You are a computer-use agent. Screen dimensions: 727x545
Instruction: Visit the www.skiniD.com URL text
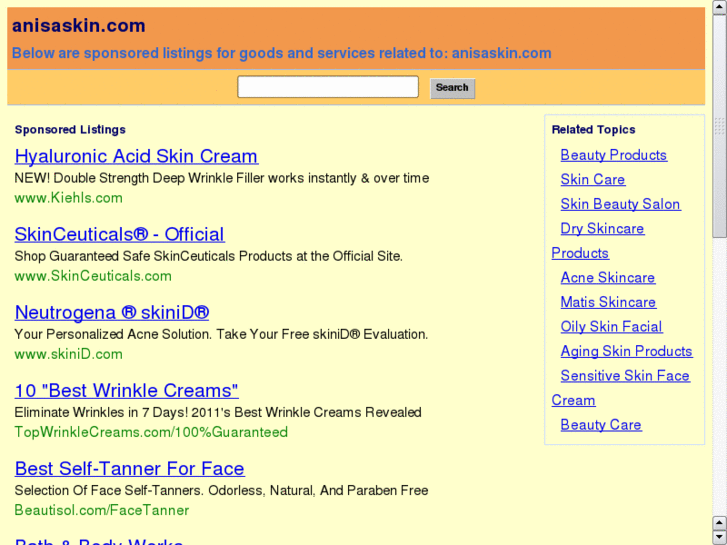(69, 354)
